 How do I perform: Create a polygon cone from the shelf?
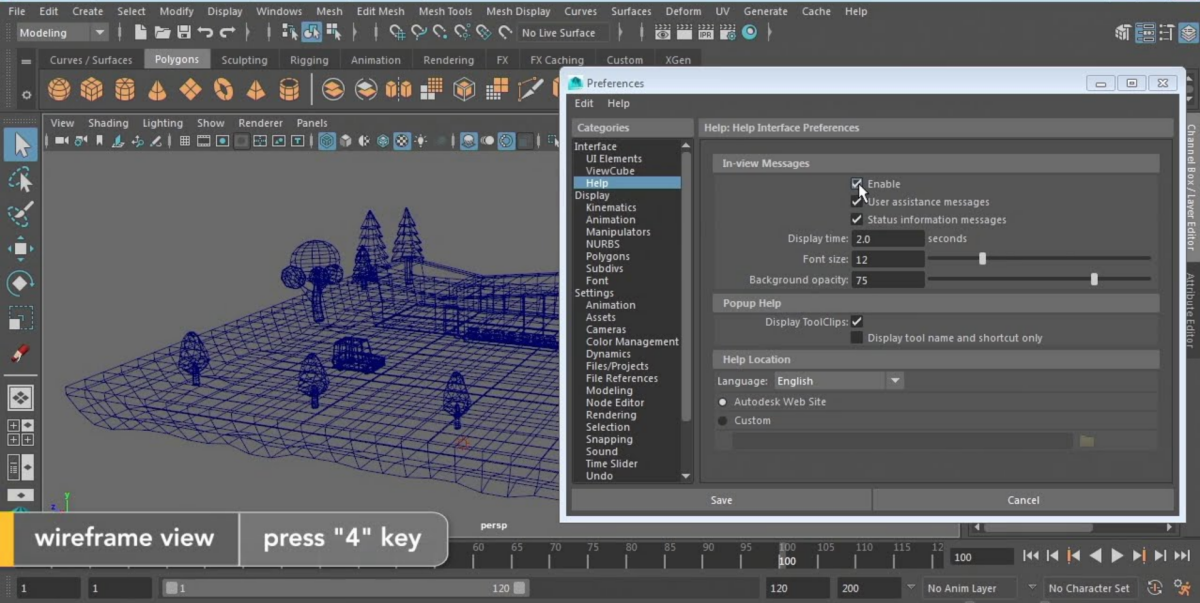[157, 90]
